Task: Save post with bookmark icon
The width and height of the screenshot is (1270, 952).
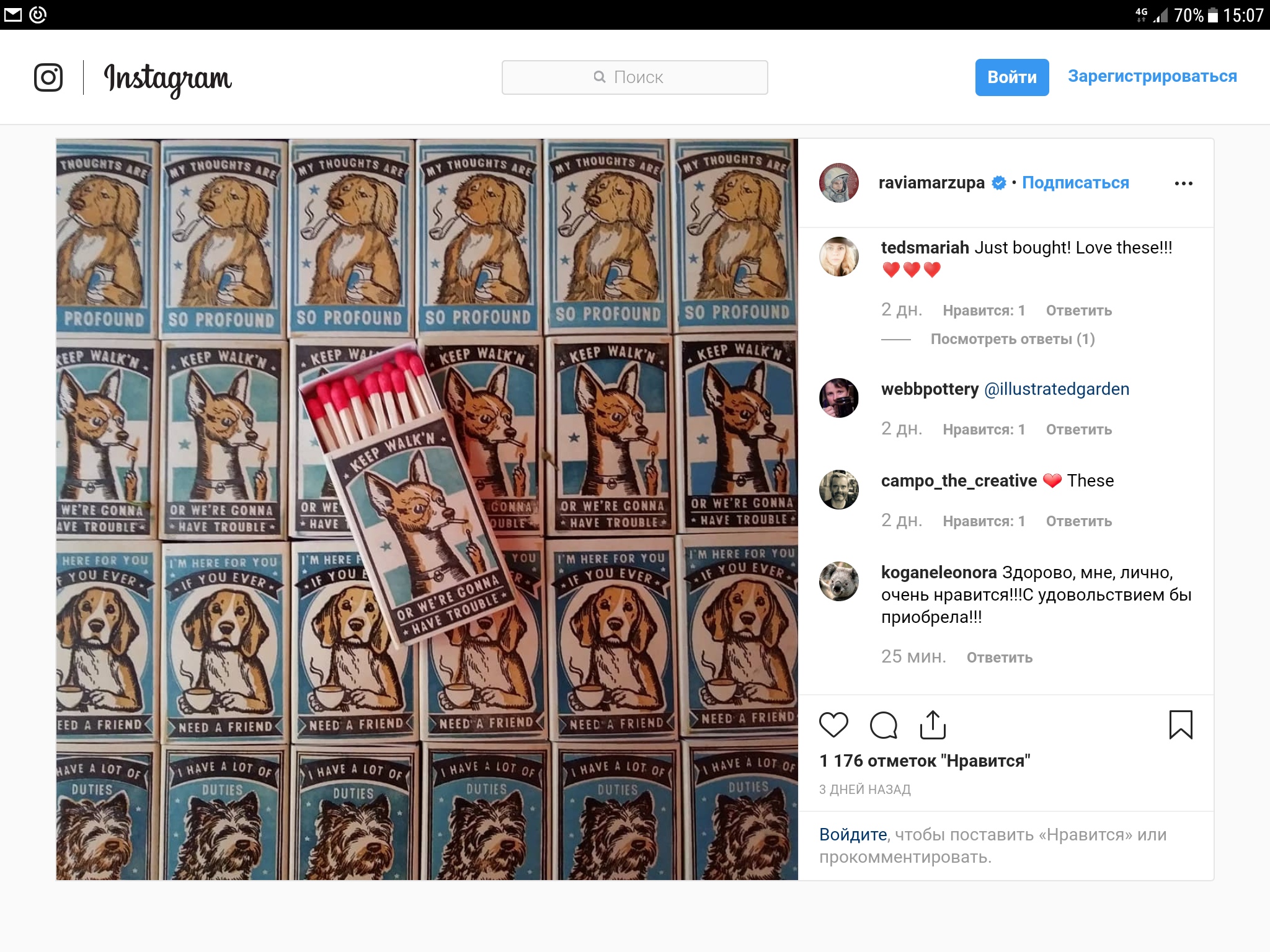Action: (1181, 725)
